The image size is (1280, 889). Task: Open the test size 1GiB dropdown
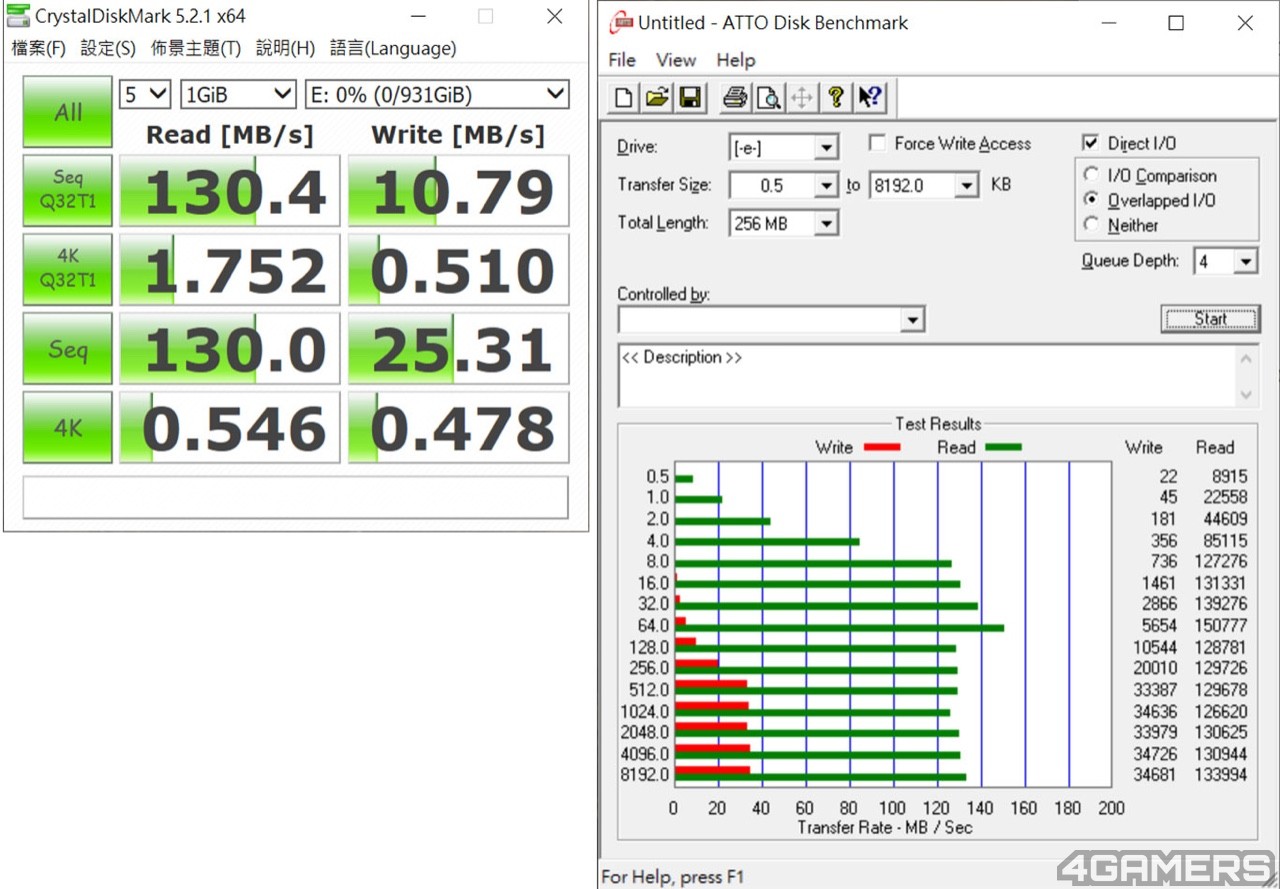point(238,95)
